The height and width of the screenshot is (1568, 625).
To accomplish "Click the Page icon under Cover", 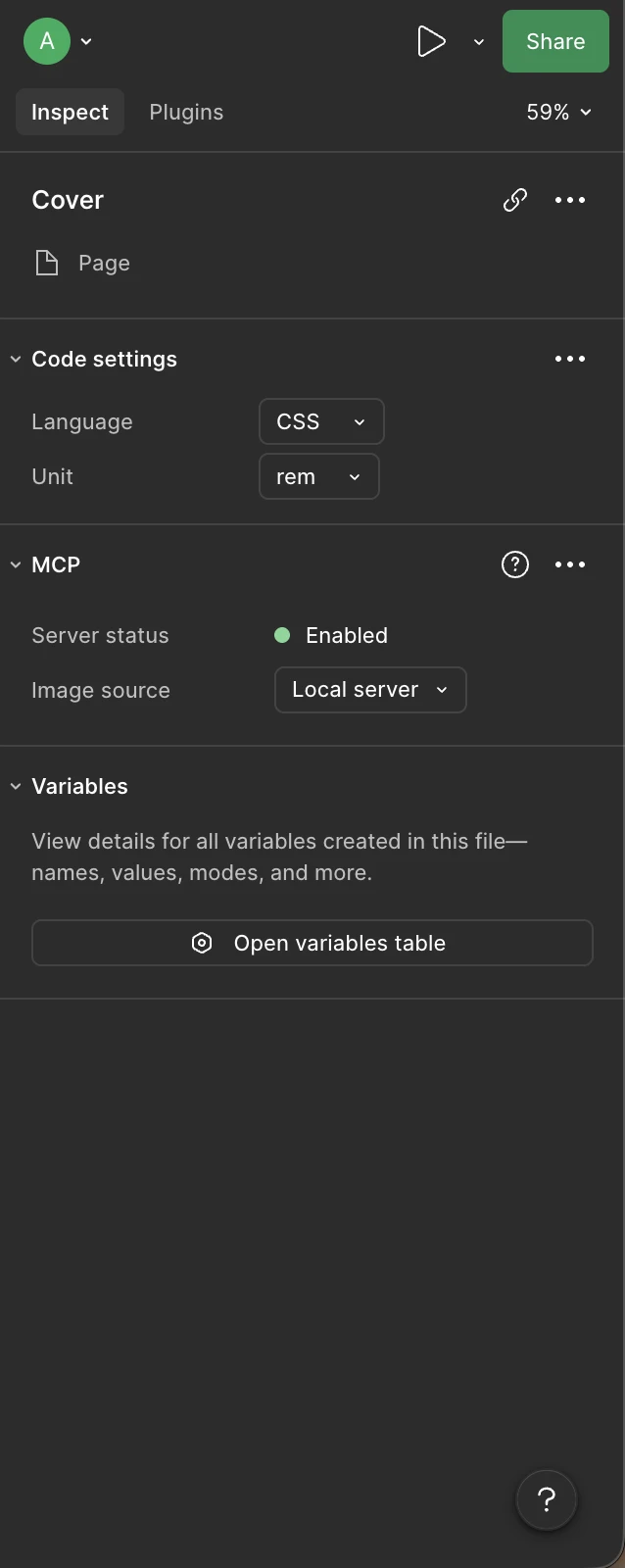I will 46,263.
